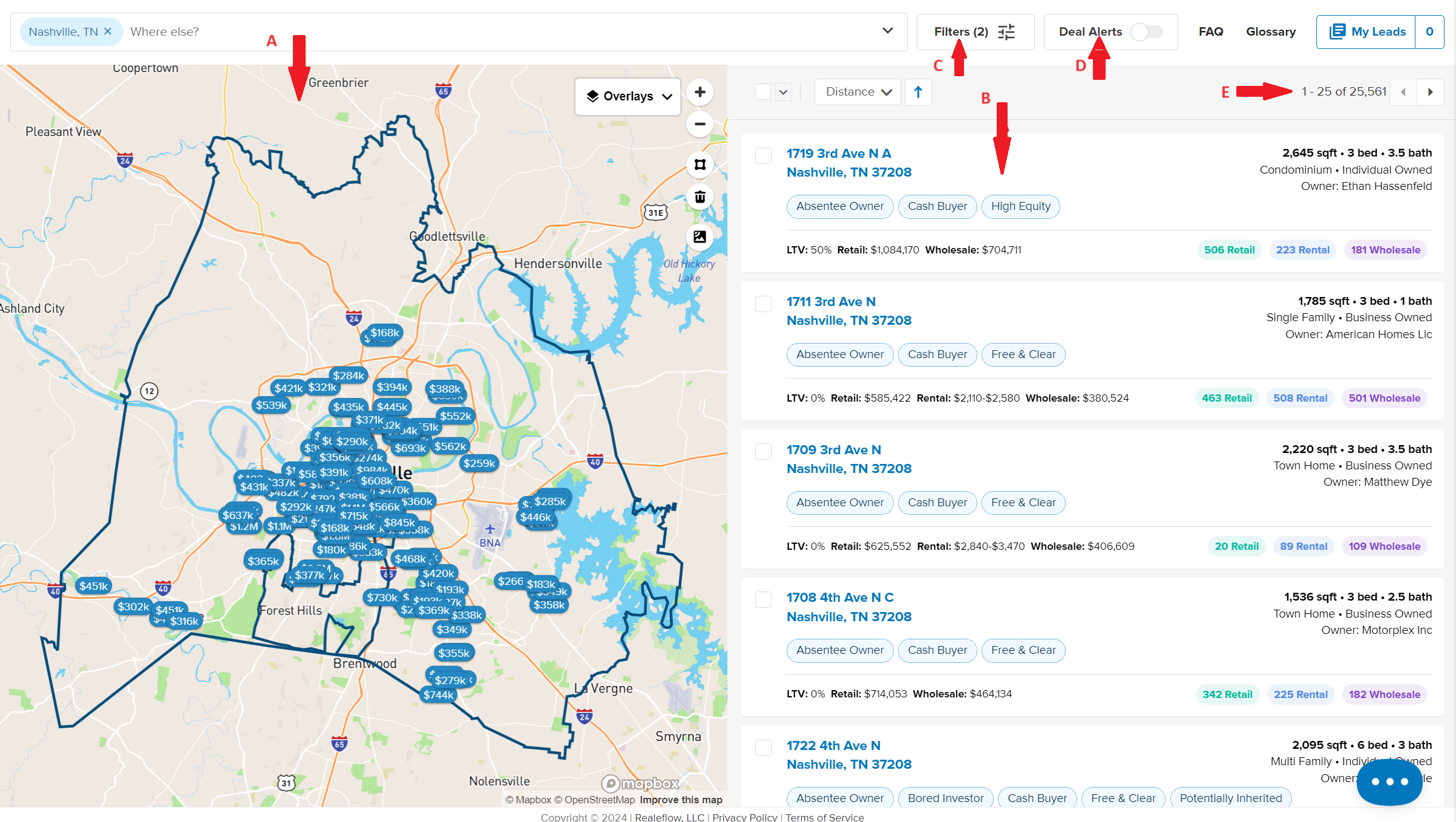Viewport: 1456px width, 822px height.
Task: Zoom in on the map
Action: click(700, 92)
